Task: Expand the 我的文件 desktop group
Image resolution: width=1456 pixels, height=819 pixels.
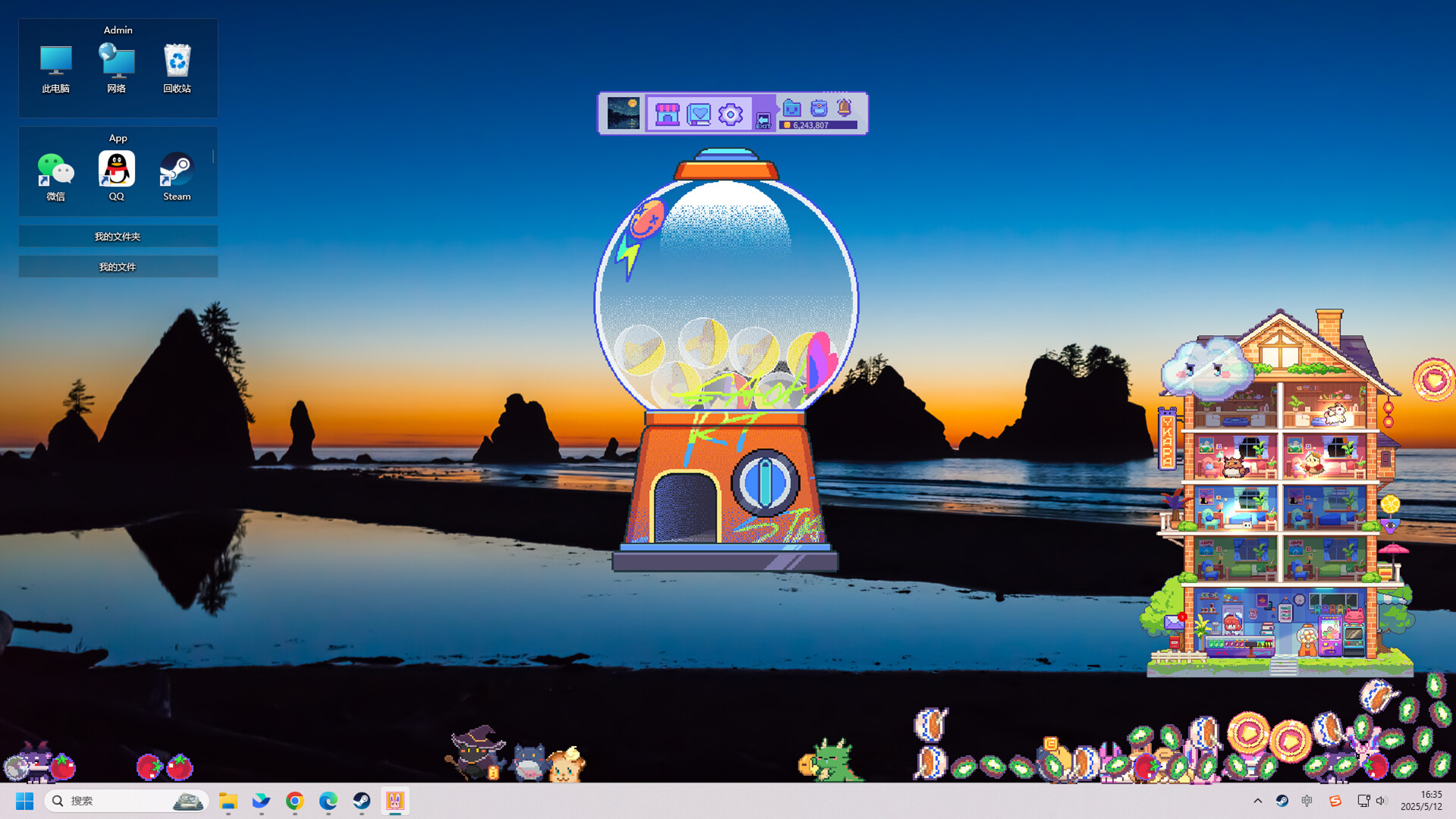Action: click(118, 267)
